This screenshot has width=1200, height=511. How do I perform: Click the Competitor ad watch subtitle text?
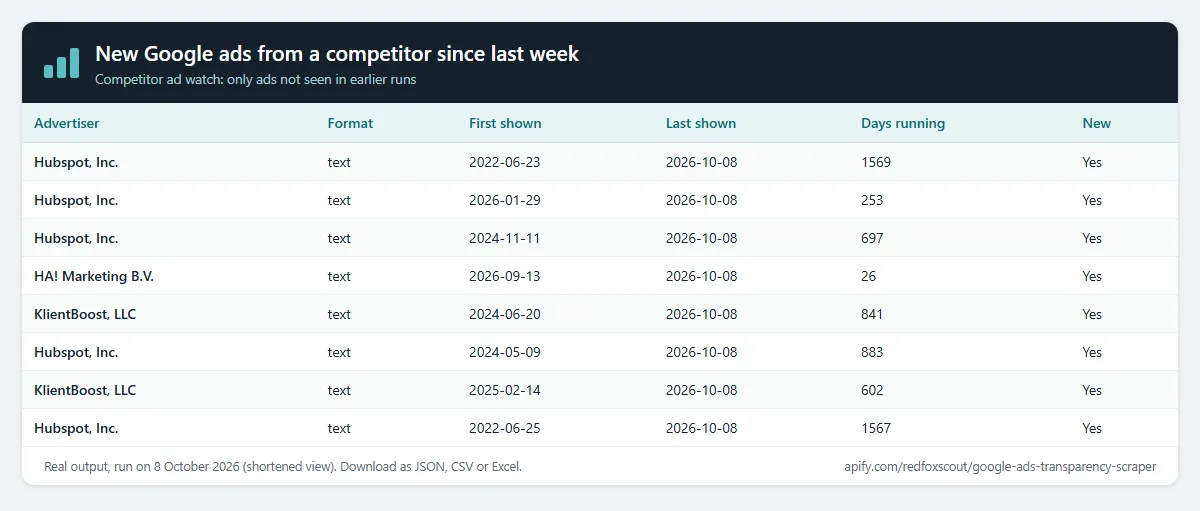pos(255,79)
